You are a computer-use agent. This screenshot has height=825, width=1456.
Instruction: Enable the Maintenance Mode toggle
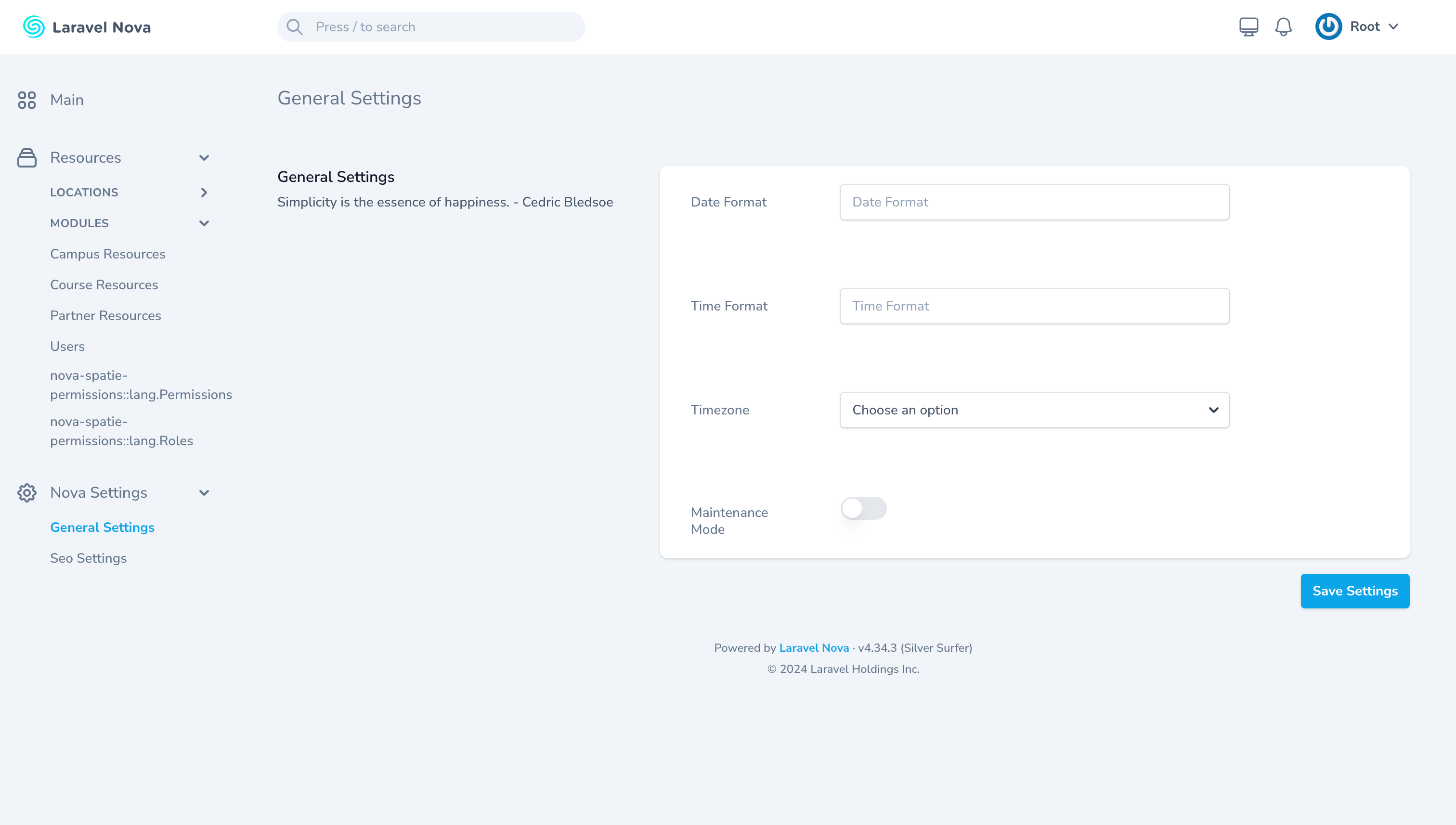pos(863,508)
